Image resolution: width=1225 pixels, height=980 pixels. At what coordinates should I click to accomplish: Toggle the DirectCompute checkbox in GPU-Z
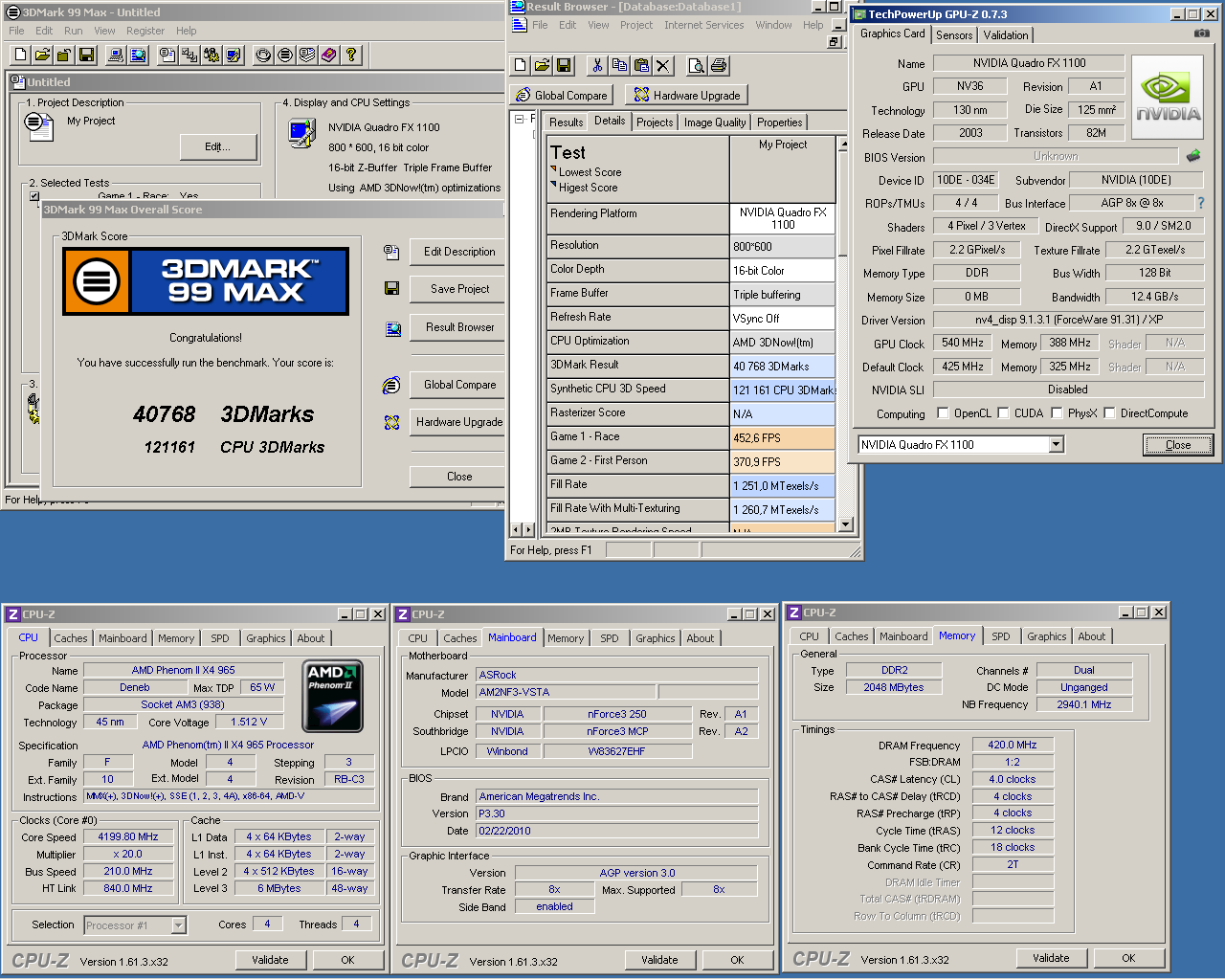pyautogui.click(x=1110, y=413)
